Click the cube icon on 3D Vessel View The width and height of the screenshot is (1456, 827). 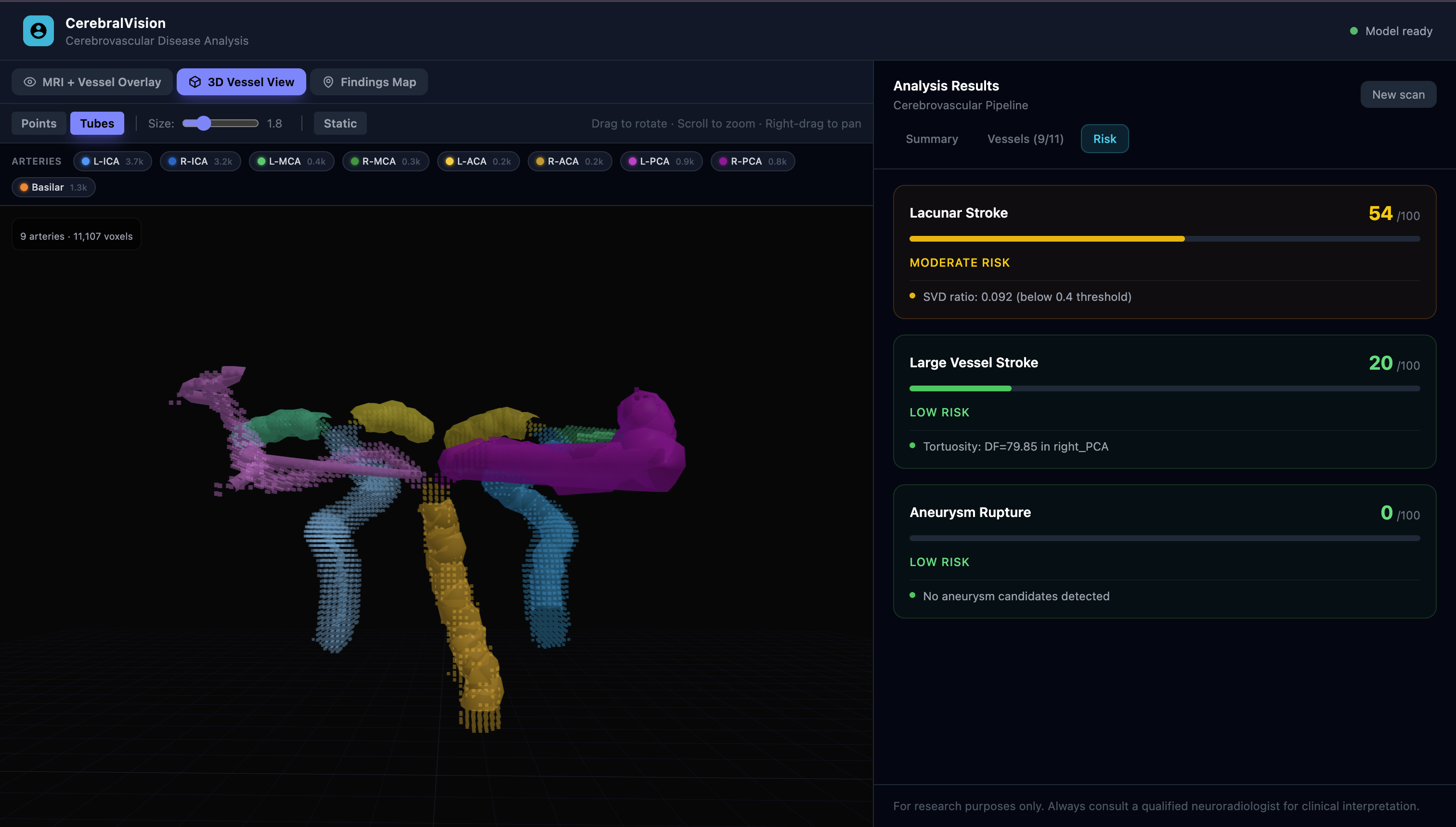click(x=195, y=82)
